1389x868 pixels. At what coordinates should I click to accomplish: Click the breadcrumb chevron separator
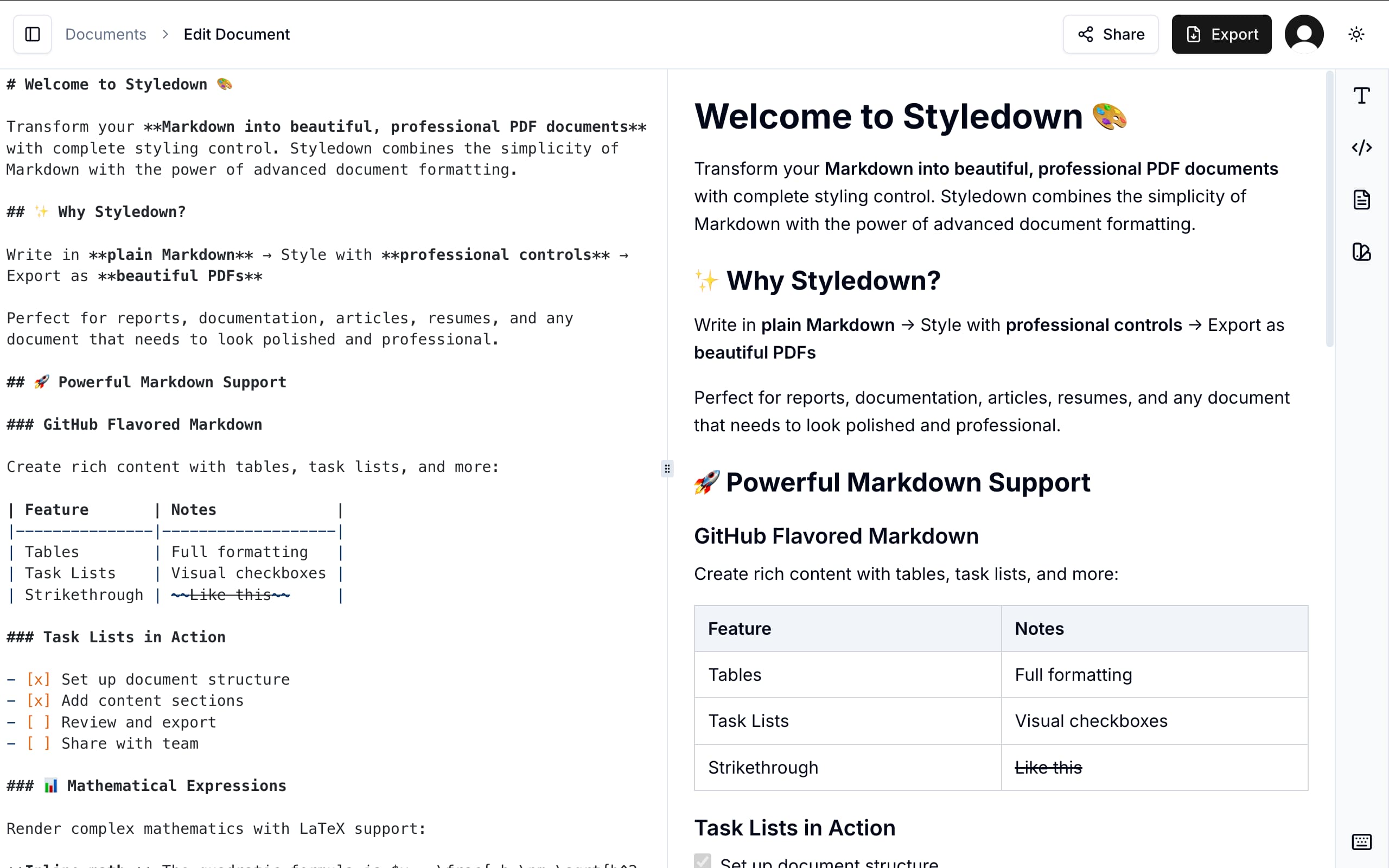coord(165,34)
